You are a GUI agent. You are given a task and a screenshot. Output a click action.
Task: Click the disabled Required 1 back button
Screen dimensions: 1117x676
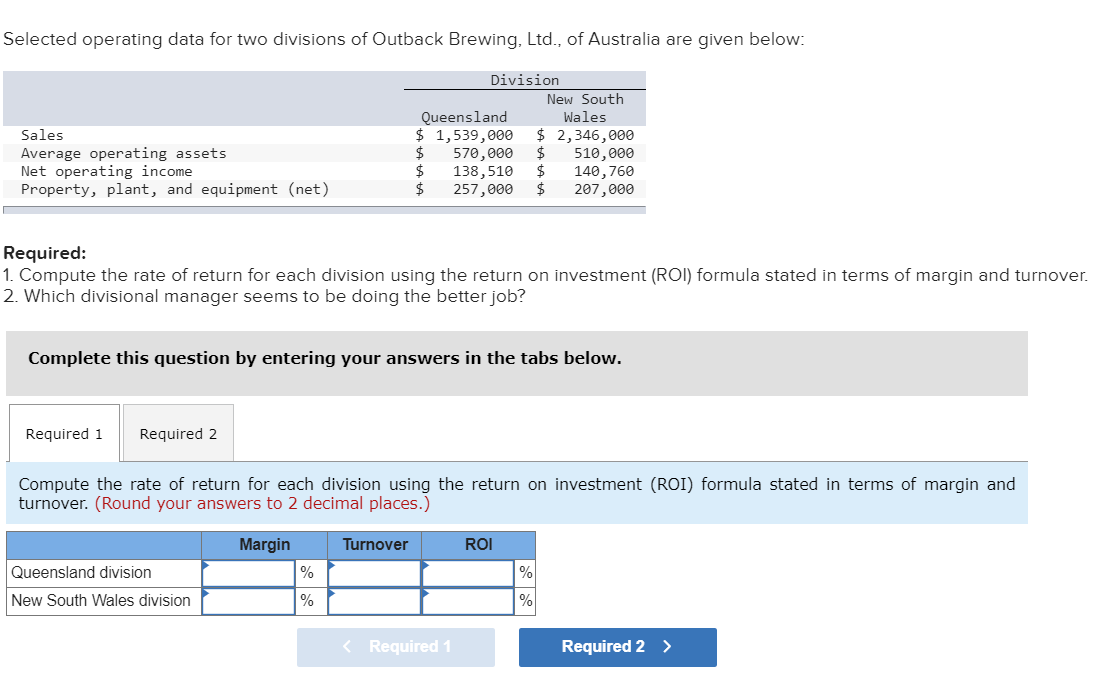pos(396,647)
